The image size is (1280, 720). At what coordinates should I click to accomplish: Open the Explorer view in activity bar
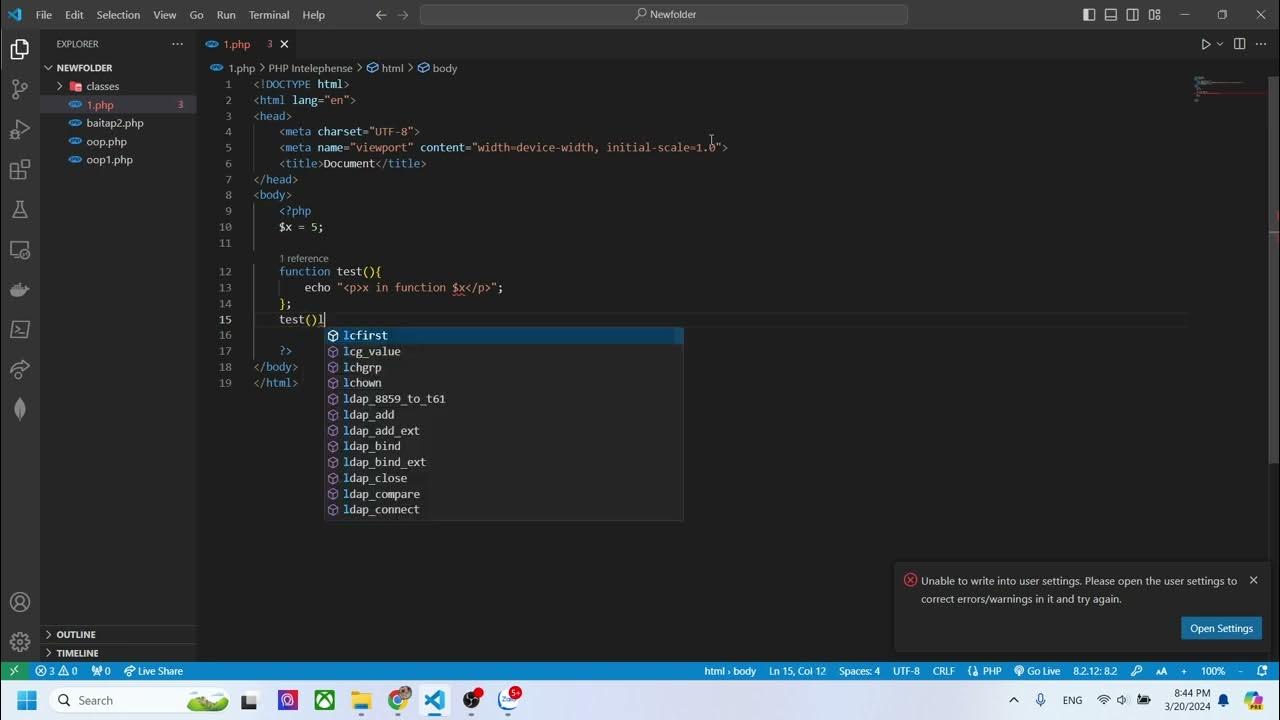click(19, 49)
